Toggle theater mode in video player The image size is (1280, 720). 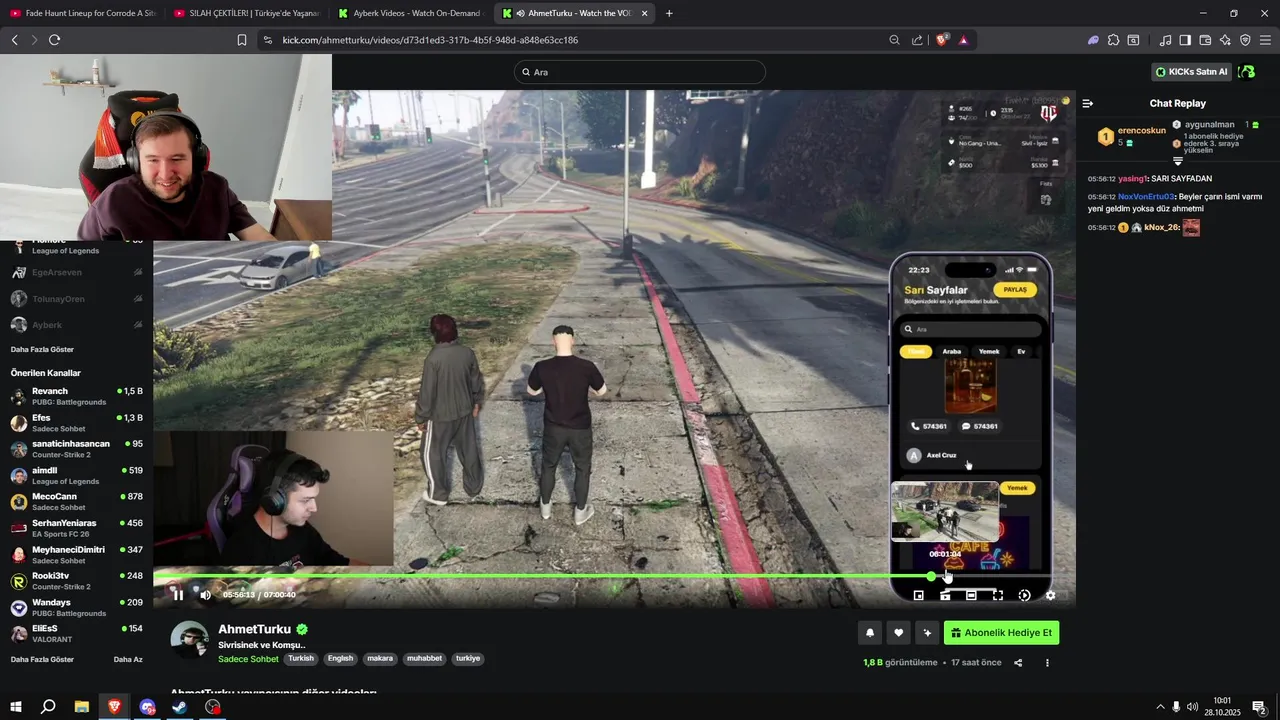point(971,595)
